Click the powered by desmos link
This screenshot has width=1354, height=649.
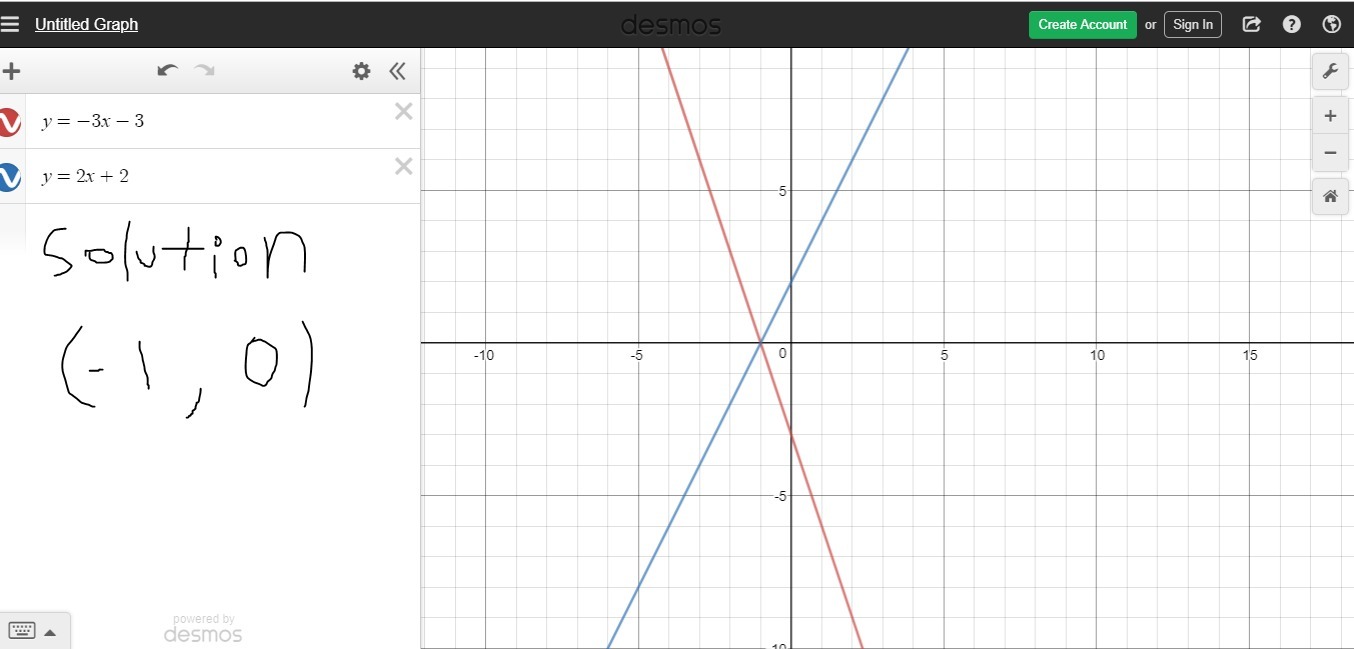203,629
